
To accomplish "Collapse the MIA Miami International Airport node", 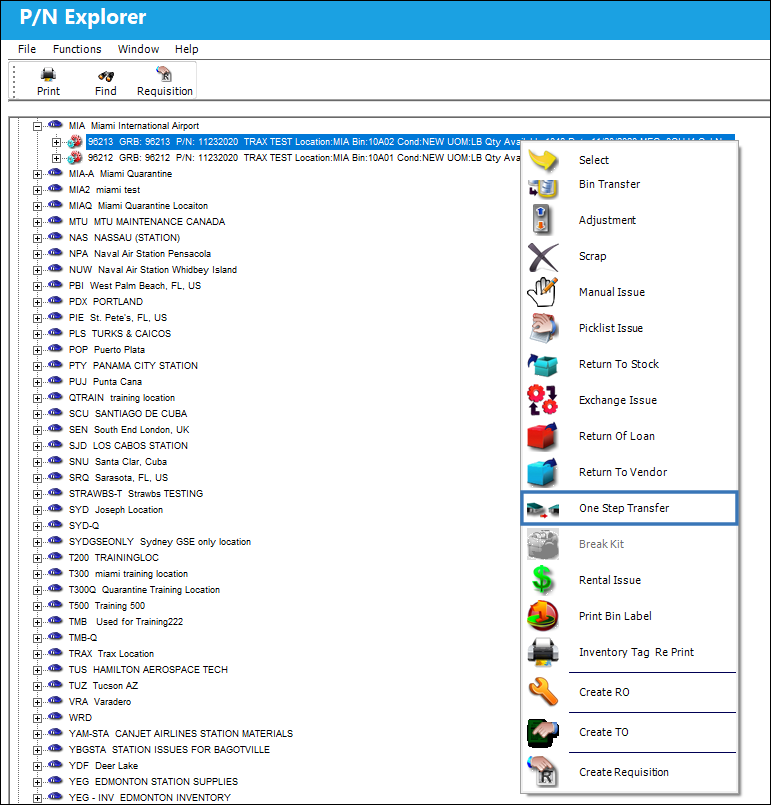I will (37, 126).
